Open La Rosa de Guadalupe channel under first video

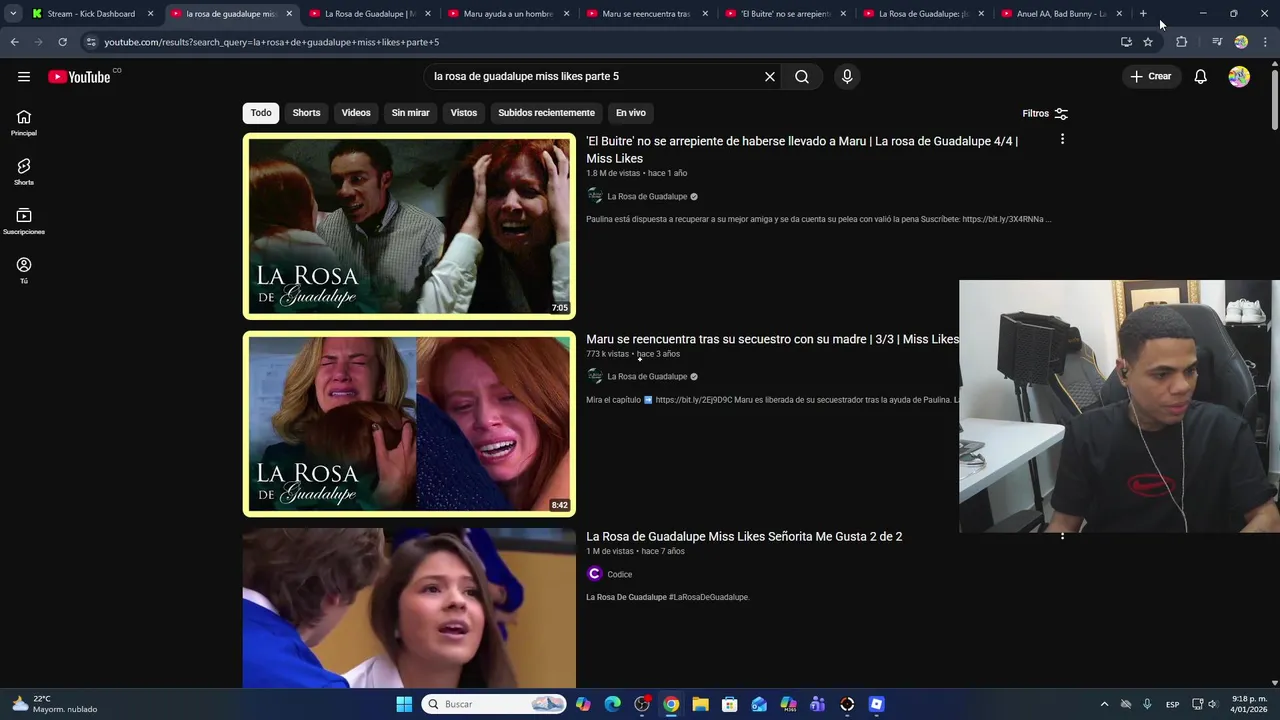pyautogui.click(x=647, y=197)
